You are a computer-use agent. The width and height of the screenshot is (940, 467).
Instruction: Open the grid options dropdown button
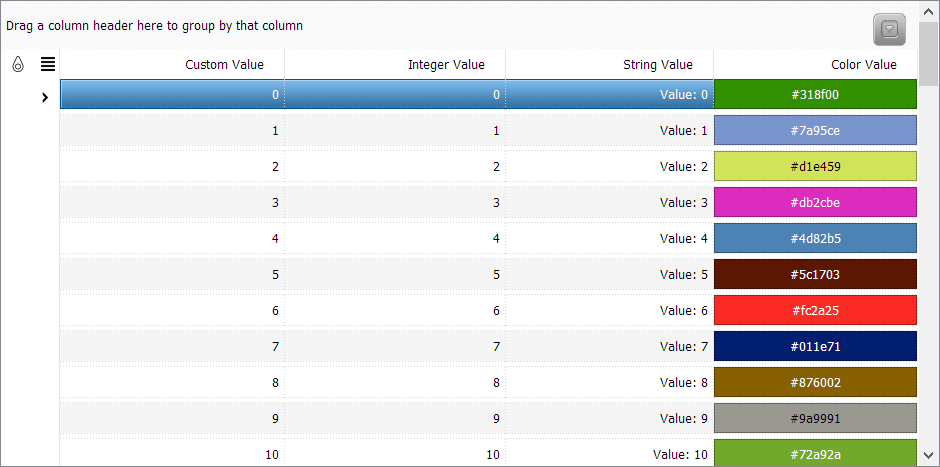tap(890, 29)
